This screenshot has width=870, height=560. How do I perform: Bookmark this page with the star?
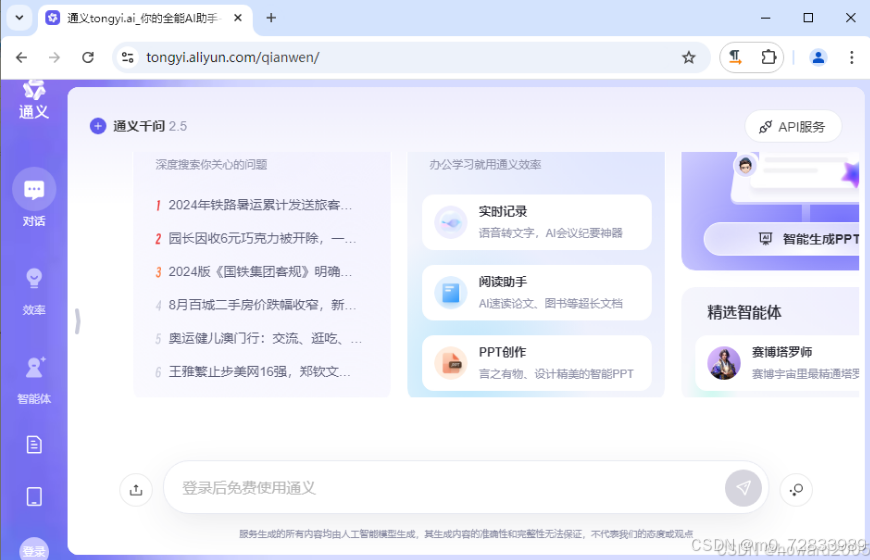[x=689, y=57]
